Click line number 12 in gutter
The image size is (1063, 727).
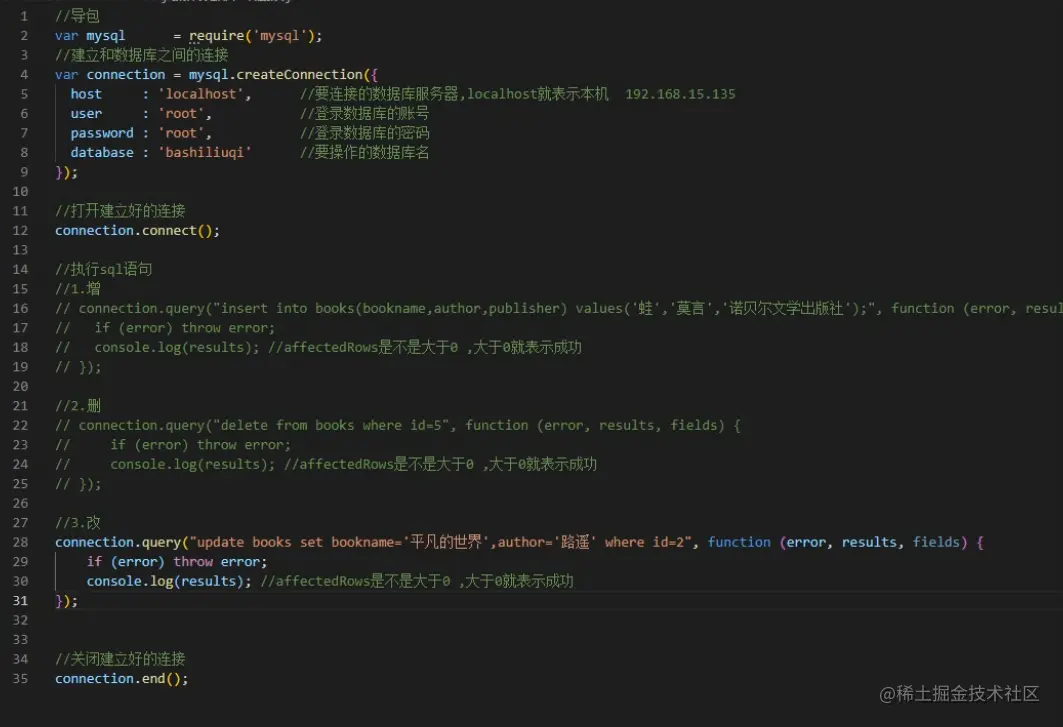tap(20, 231)
